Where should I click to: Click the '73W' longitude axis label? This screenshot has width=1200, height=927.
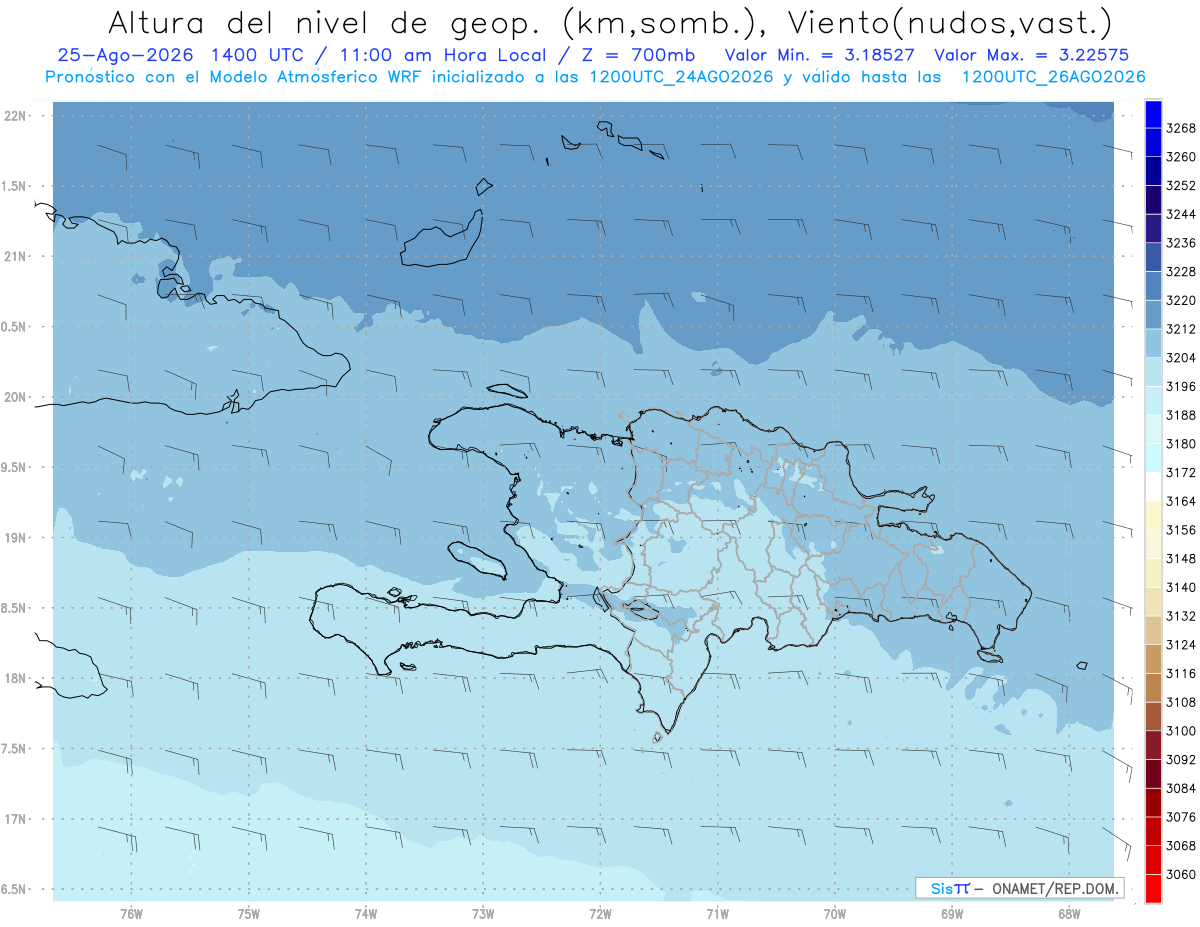coord(483,914)
